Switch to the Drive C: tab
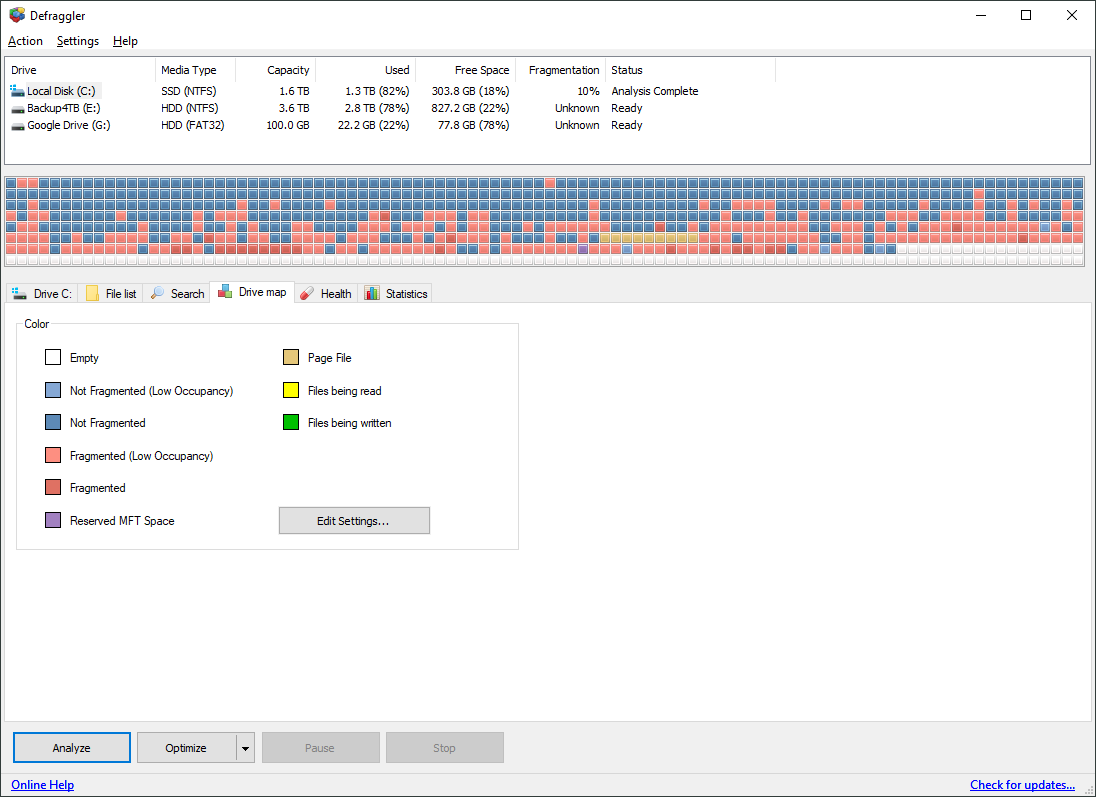Screen dimensions: 1096x797 click(x=42, y=294)
